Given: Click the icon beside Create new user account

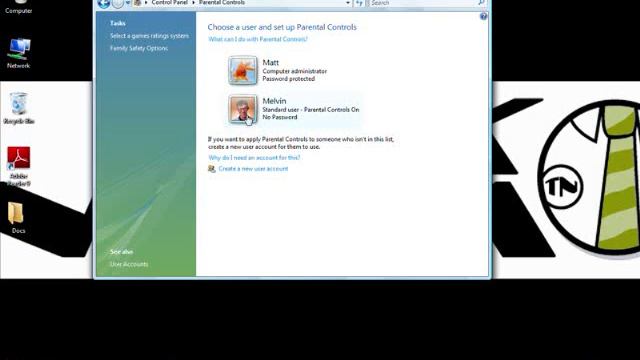Looking at the screenshot, I should (x=211, y=169).
